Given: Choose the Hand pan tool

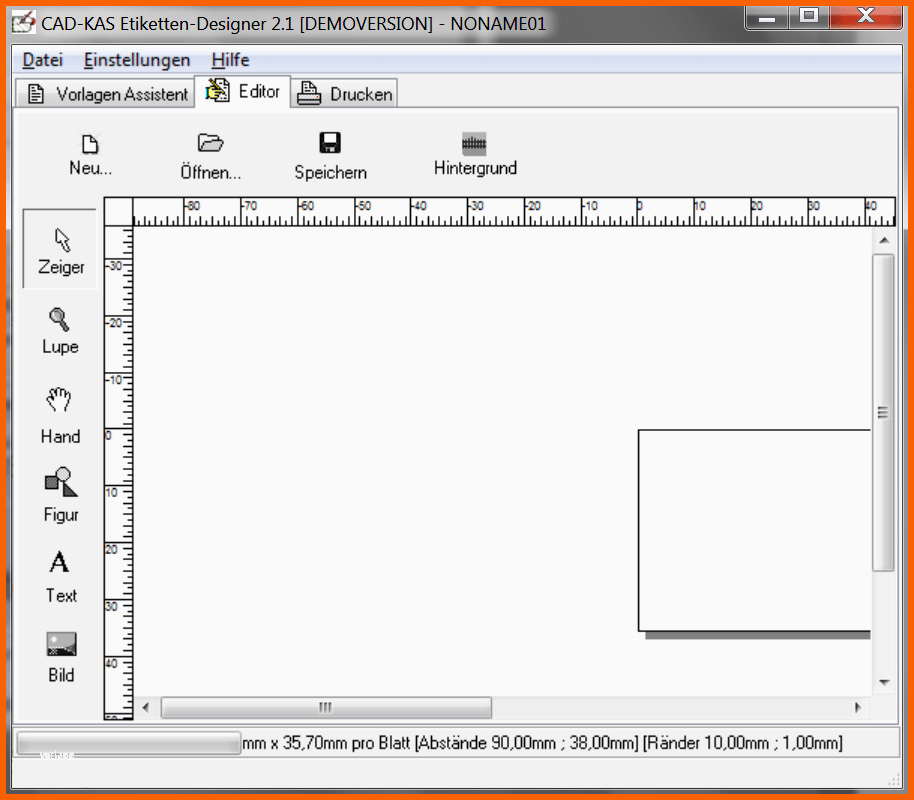Looking at the screenshot, I should pos(60,414).
